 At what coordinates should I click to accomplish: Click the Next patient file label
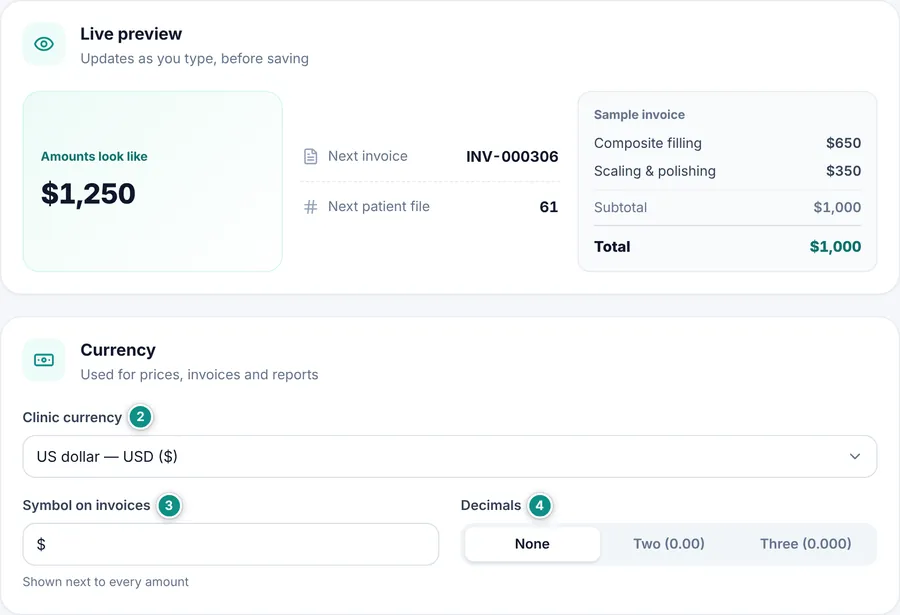click(379, 207)
